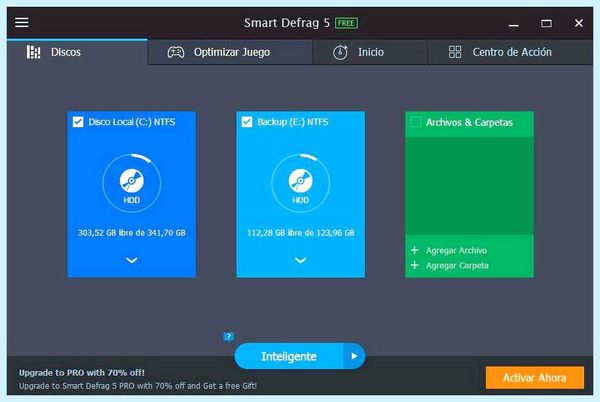Uncheck the Backup (E:) checkbox
The width and height of the screenshot is (600, 402).
pos(247,122)
